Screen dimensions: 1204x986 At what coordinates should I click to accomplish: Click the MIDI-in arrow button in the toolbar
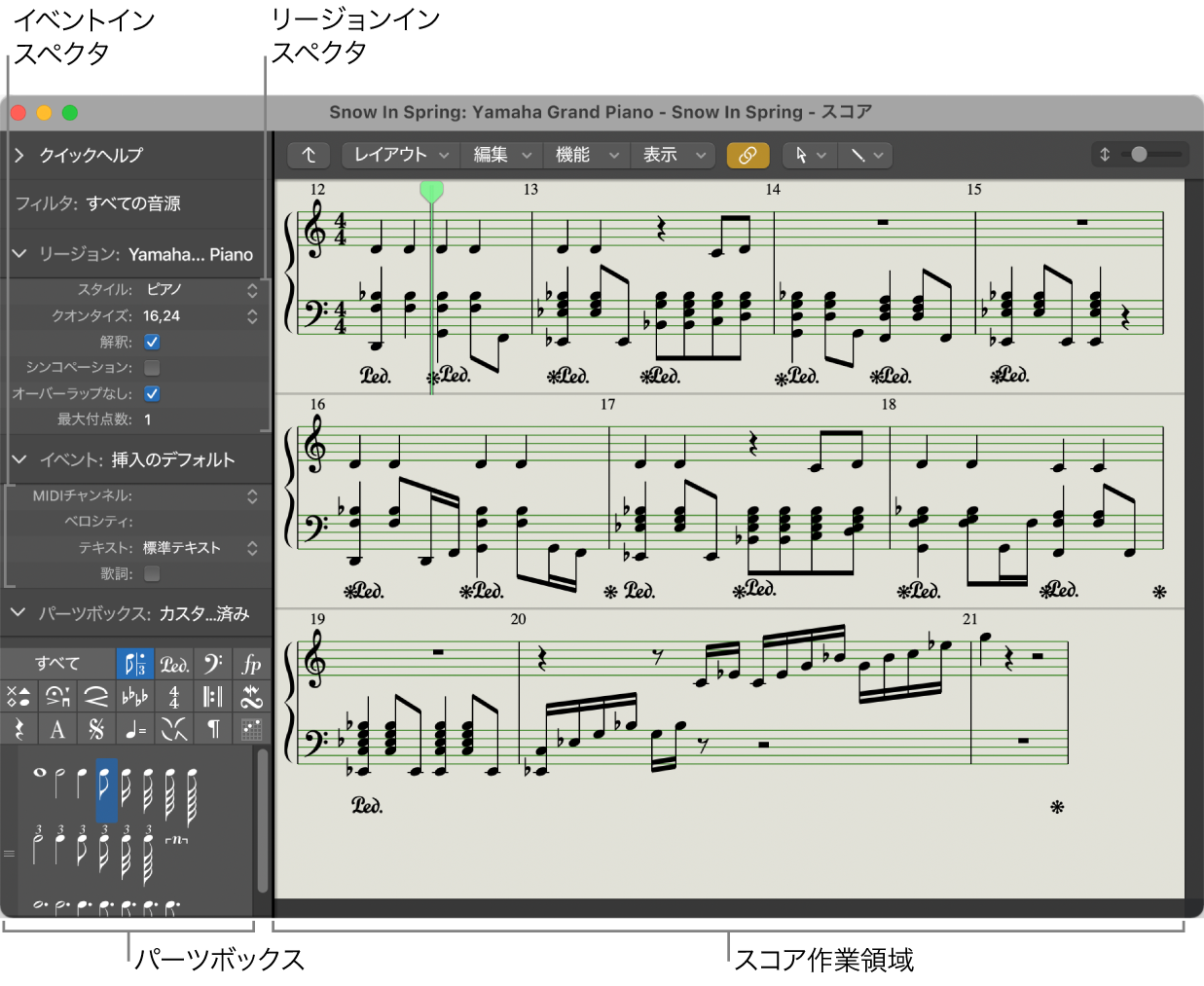click(x=309, y=155)
